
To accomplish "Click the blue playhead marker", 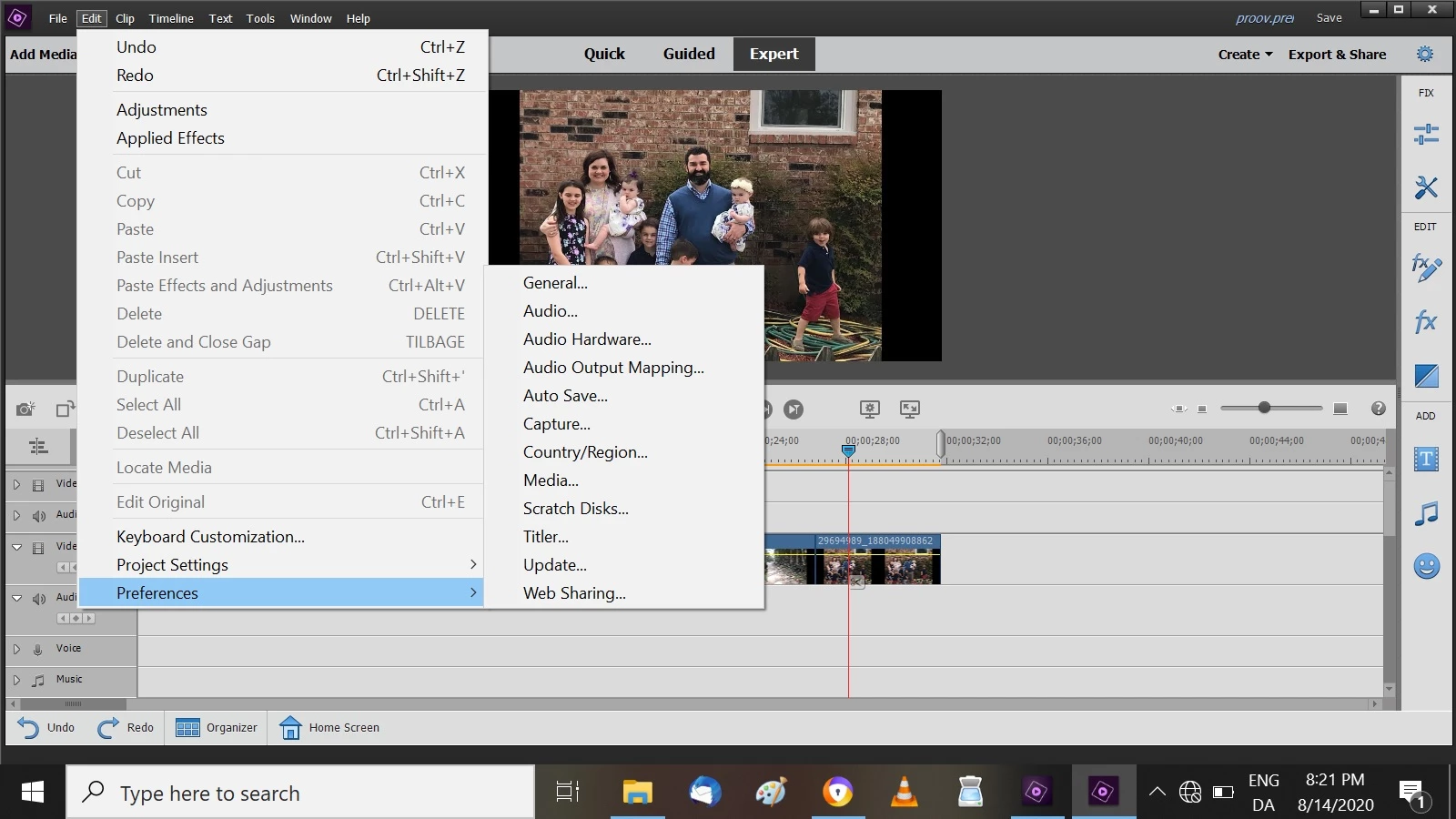I will pyautogui.click(x=848, y=450).
